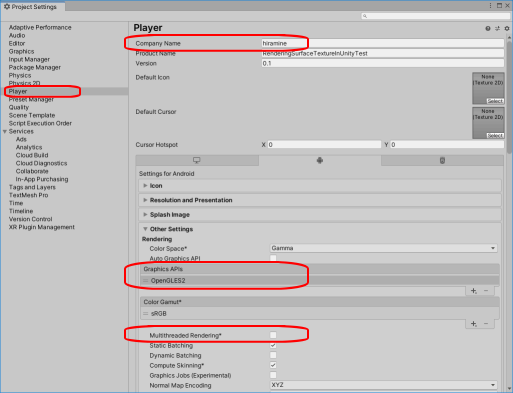Enable Multithreaded Rendering checkbox

tap(273, 335)
